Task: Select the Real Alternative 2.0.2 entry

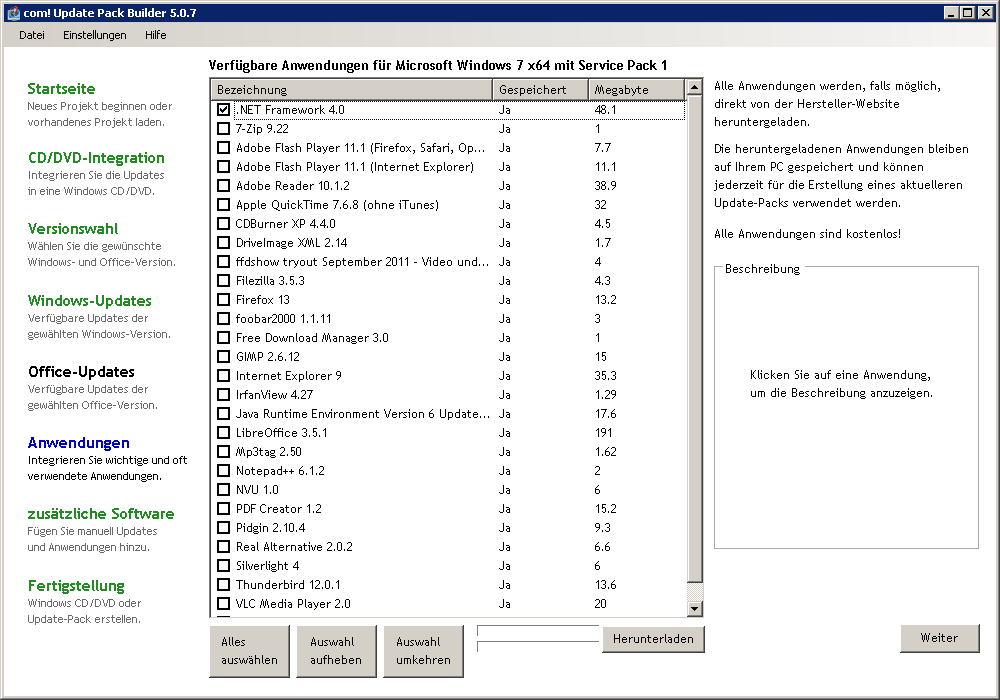Action: click(294, 547)
